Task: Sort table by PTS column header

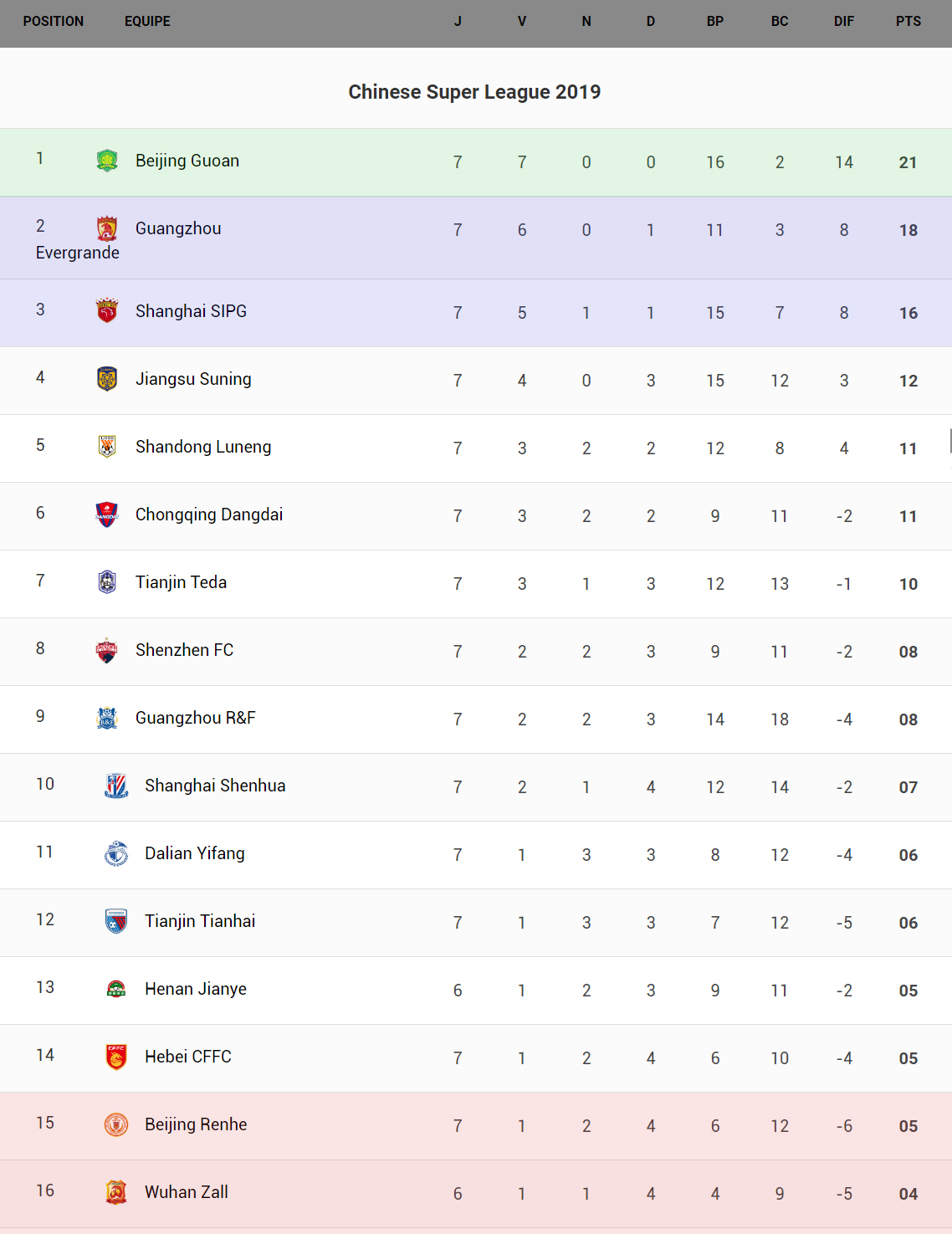Action: point(908,22)
